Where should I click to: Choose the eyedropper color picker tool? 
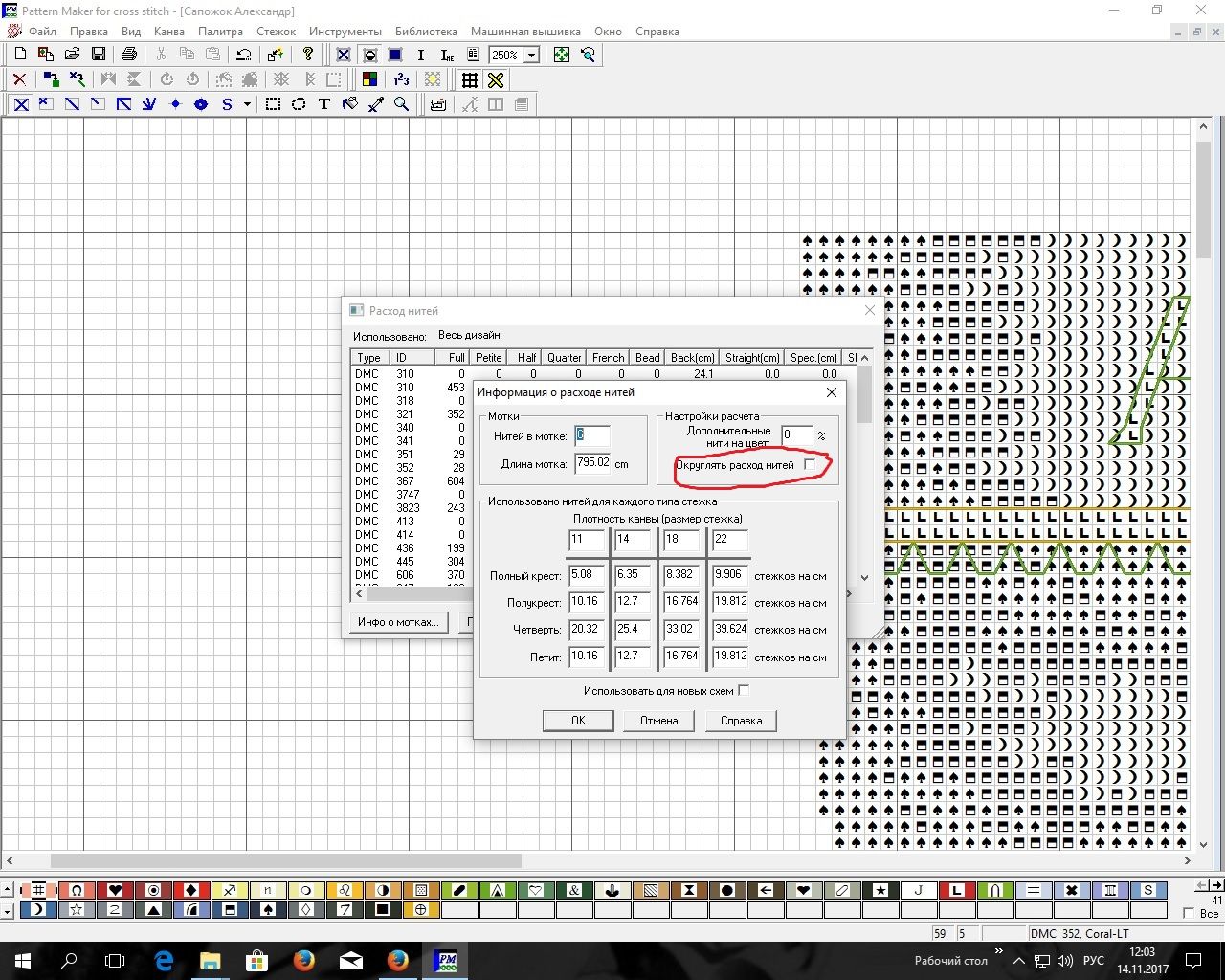(x=376, y=104)
